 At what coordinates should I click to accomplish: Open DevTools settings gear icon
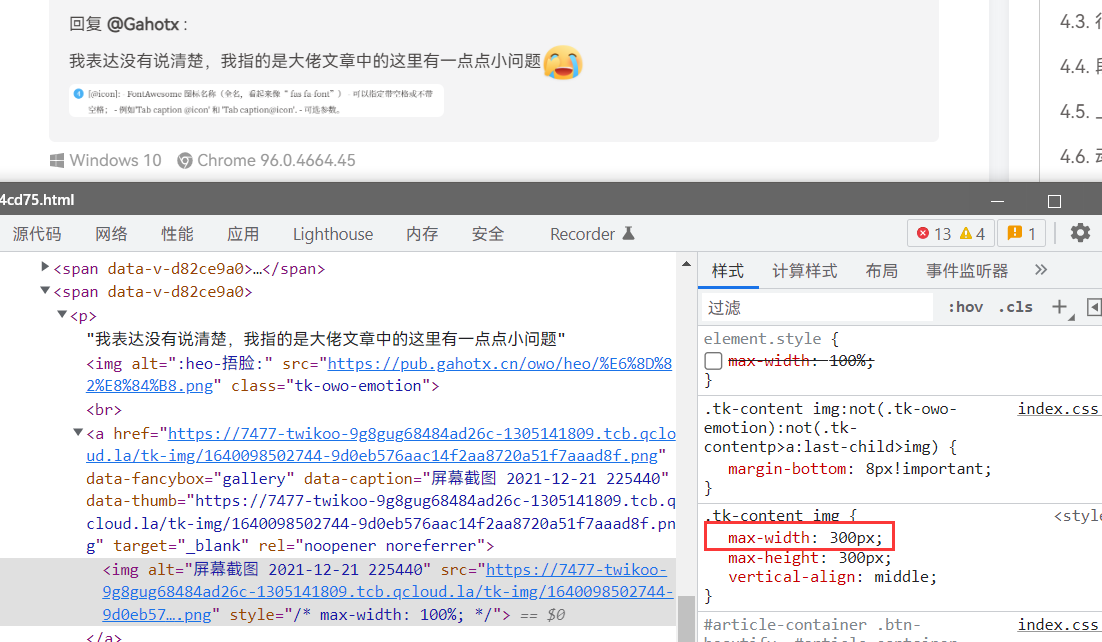pos(1080,232)
